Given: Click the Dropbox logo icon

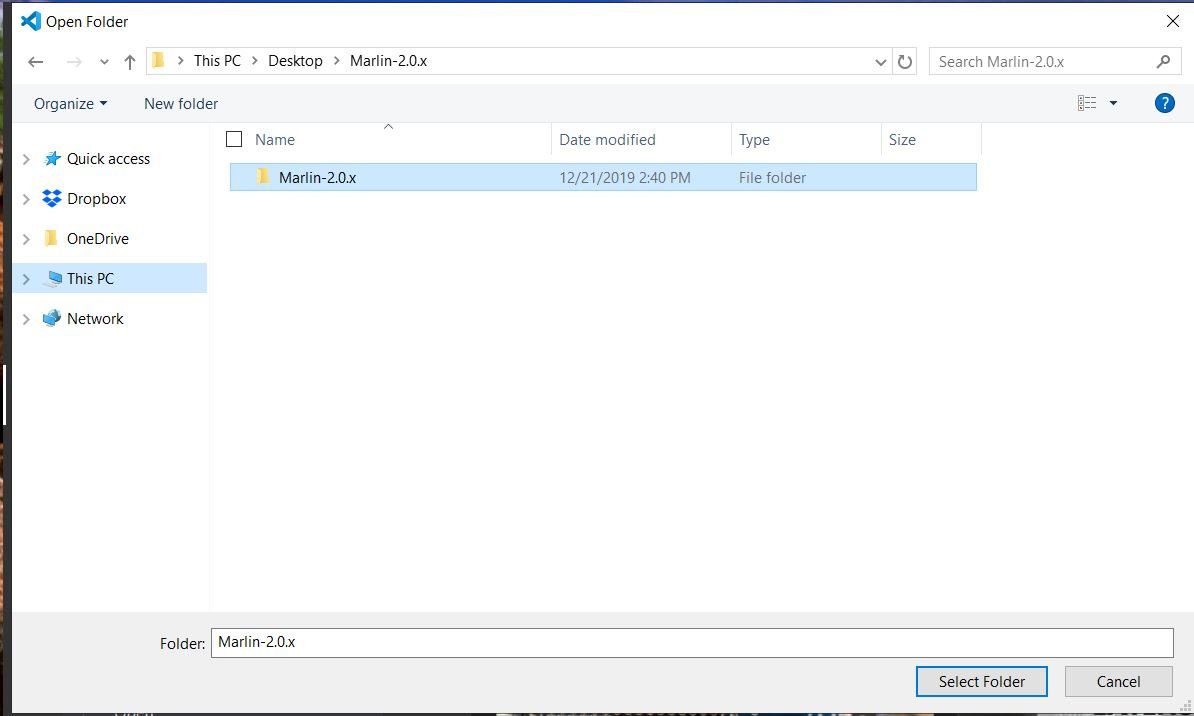Looking at the screenshot, I should [52, 198].
